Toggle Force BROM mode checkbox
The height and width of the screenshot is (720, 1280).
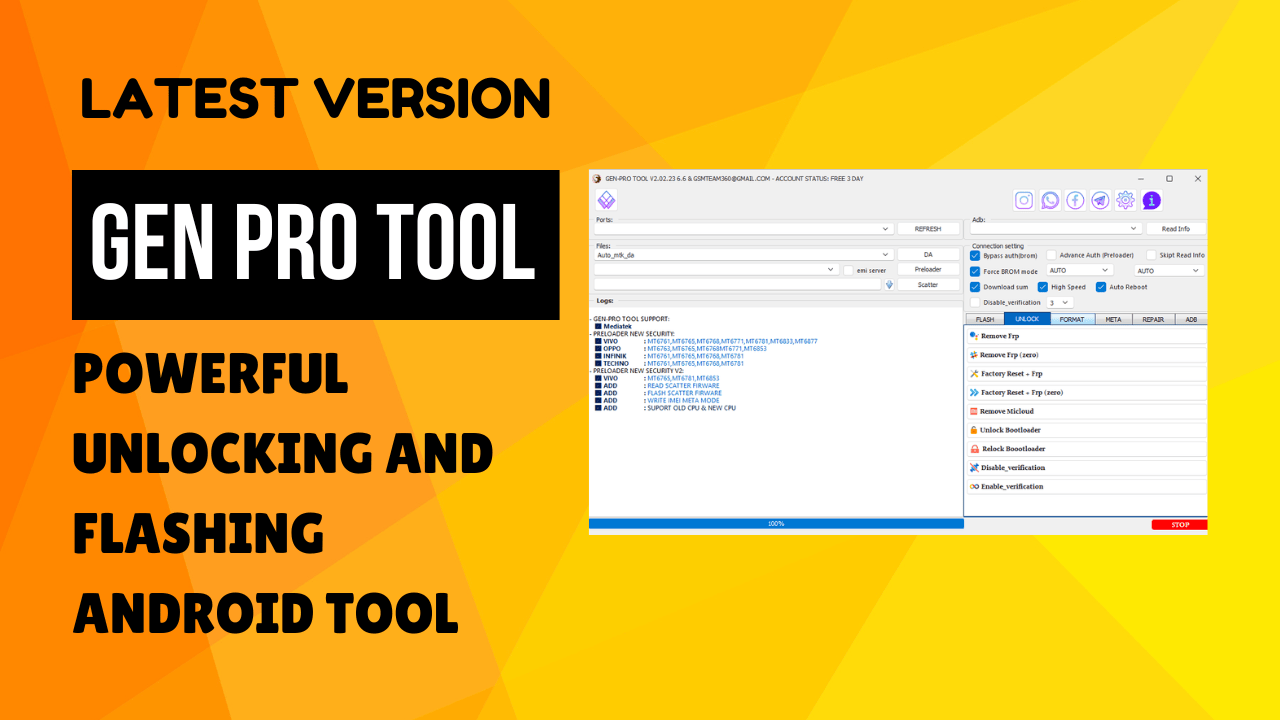(x=975, y=271)
